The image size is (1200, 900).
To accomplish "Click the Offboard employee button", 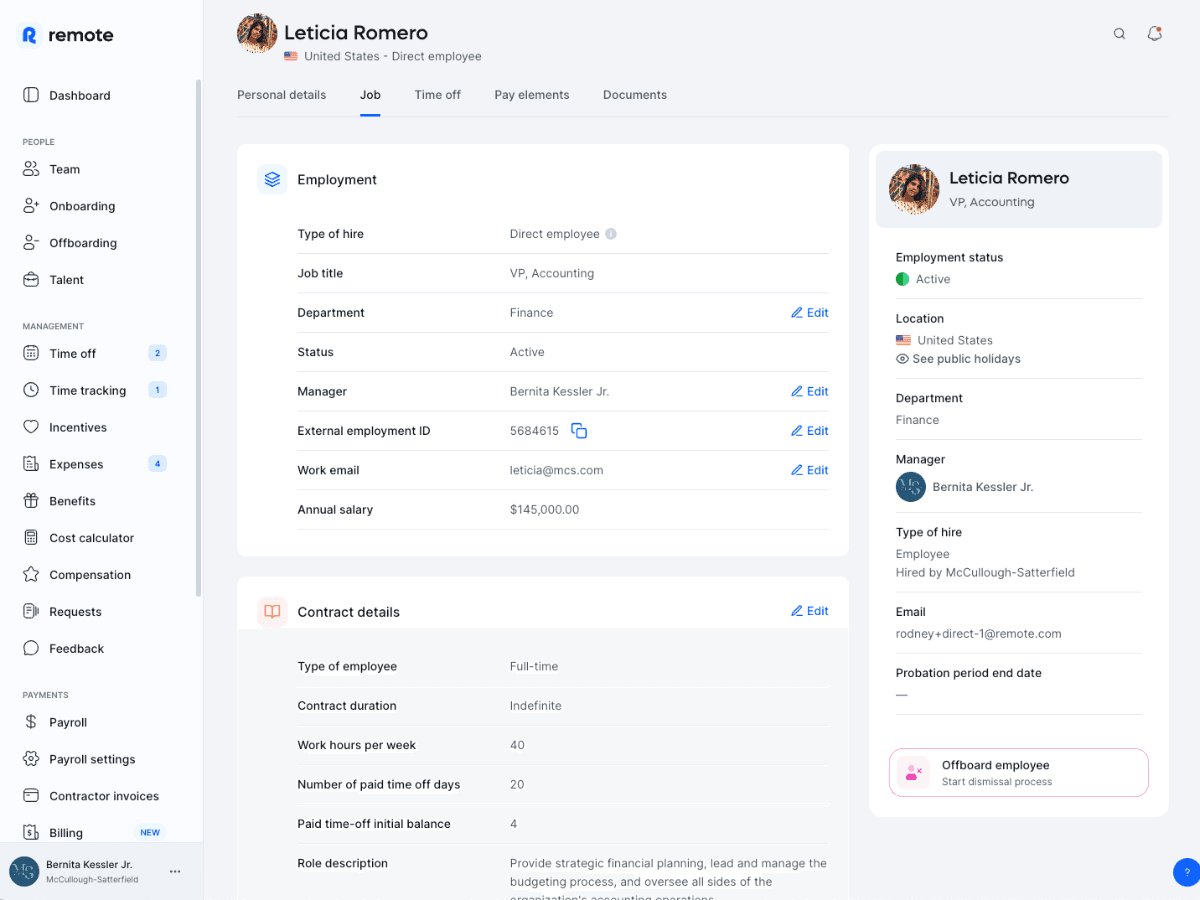I will (1018, 772).
